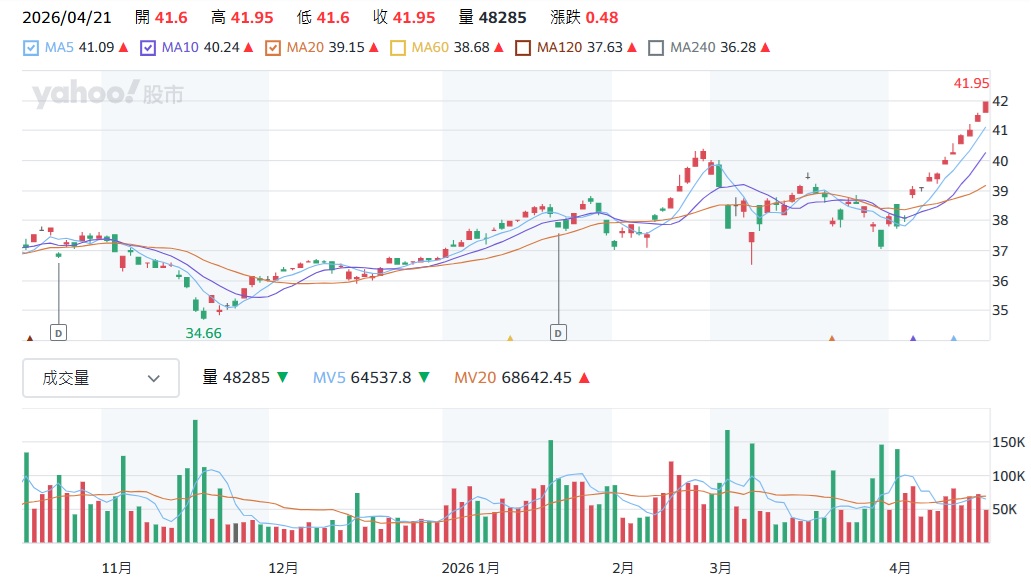Enable the MA60 moving average checkbox

[x=399, y=47]
